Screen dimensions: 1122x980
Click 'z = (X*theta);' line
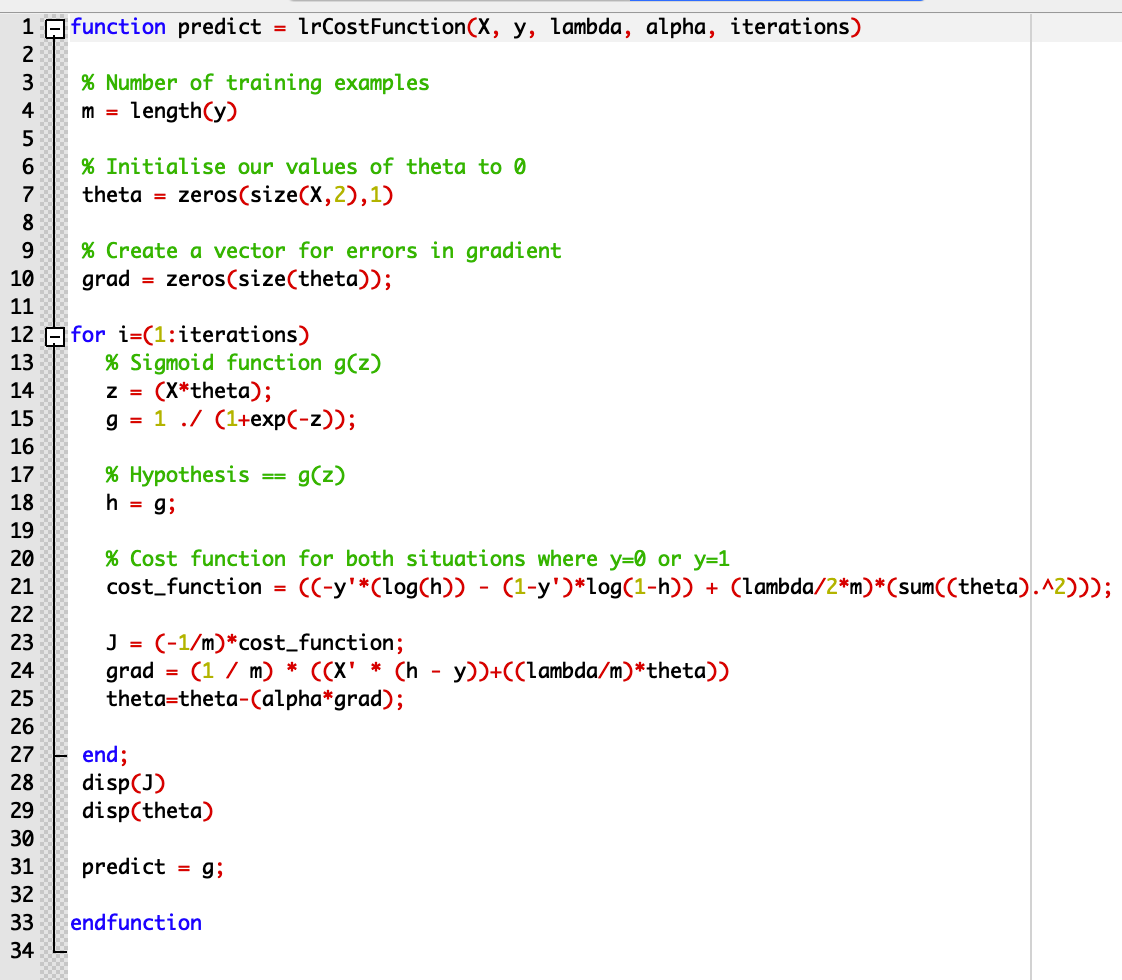click(189, 391)
